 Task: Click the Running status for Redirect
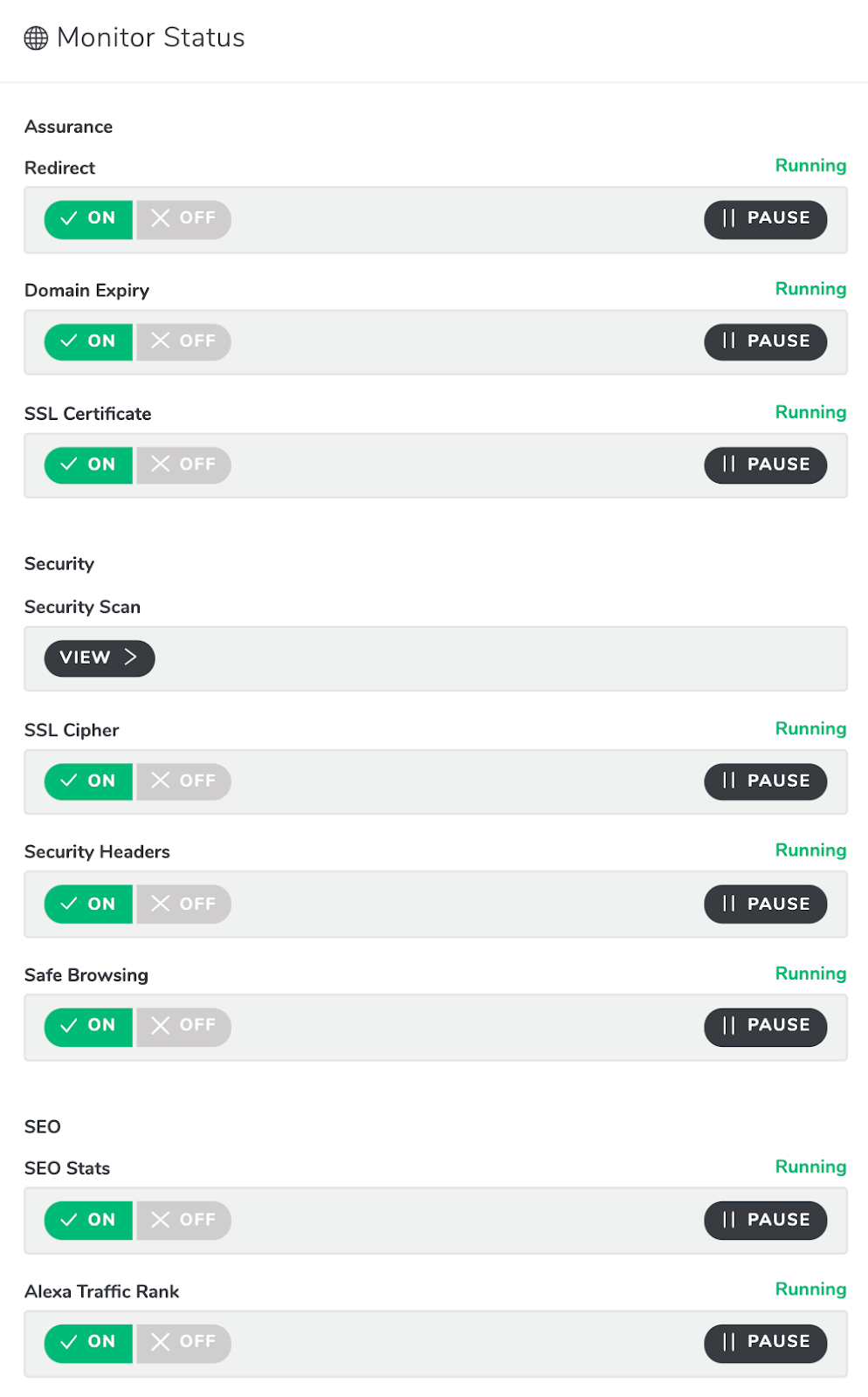pyautogui.click(x=810, y=166)
